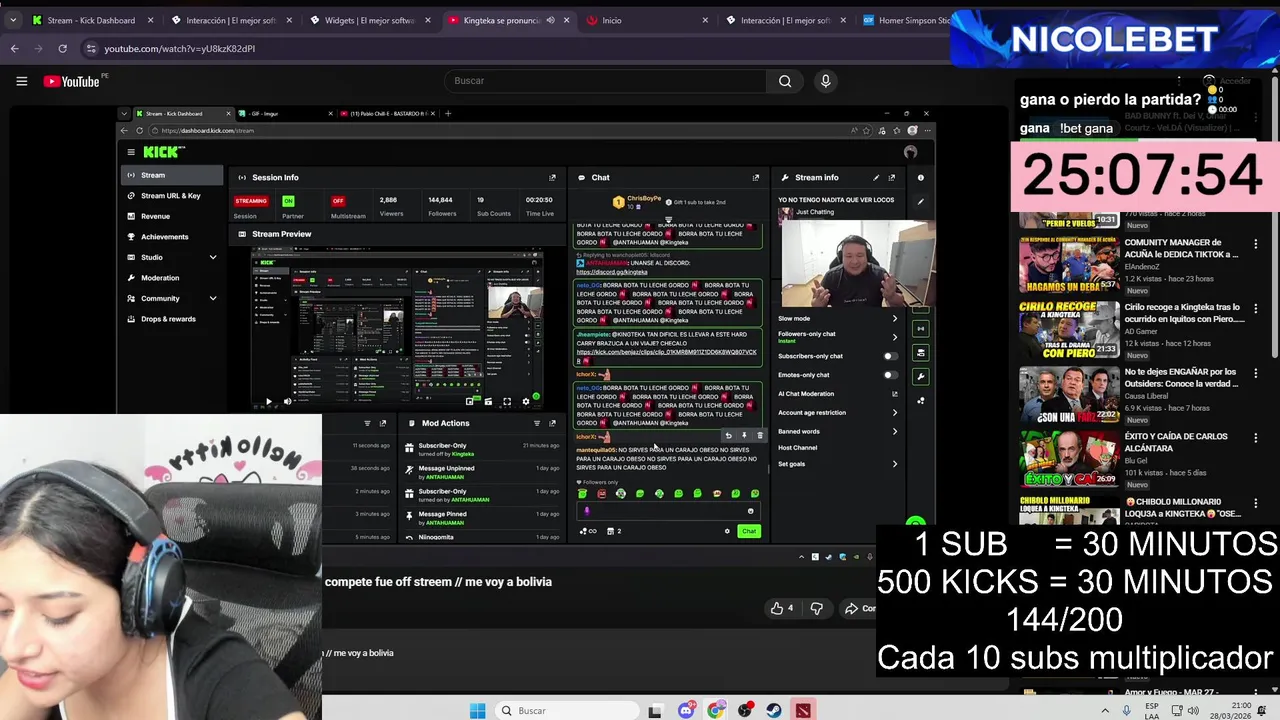This screenshot has width=1280, height=720.
Task: Click the Chrome address bar URL
Action: click(x=179, y=48)
